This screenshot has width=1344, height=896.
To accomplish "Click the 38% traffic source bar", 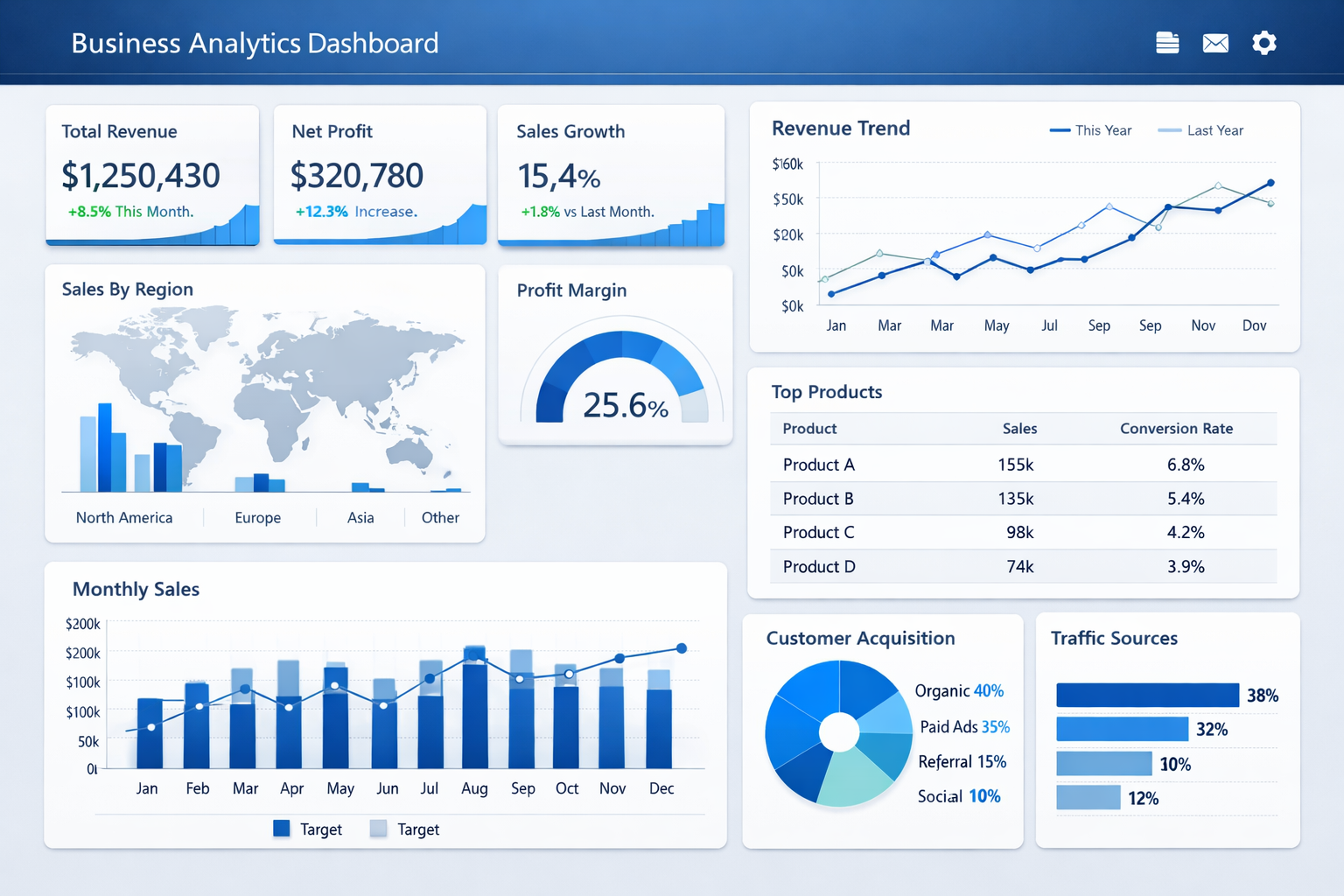I will tap(1146, 694).
